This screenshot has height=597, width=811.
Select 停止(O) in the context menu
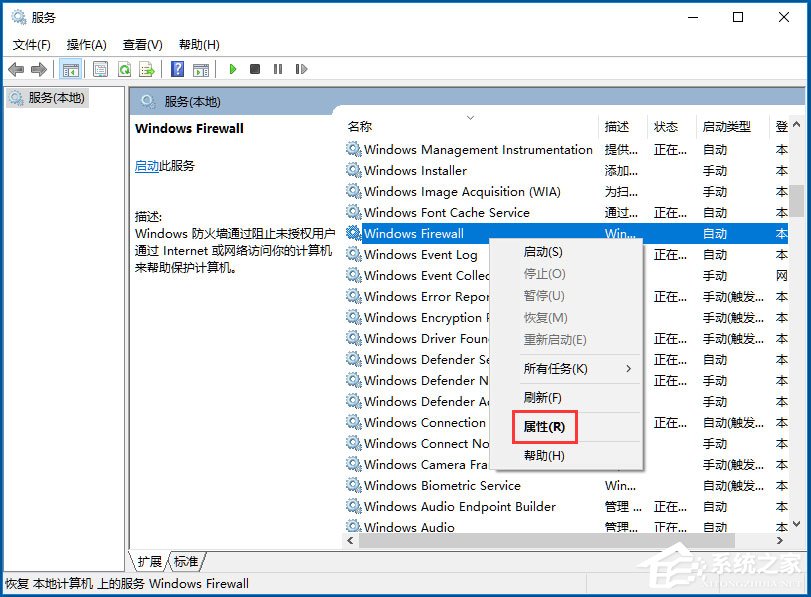[x=543, y=275]
